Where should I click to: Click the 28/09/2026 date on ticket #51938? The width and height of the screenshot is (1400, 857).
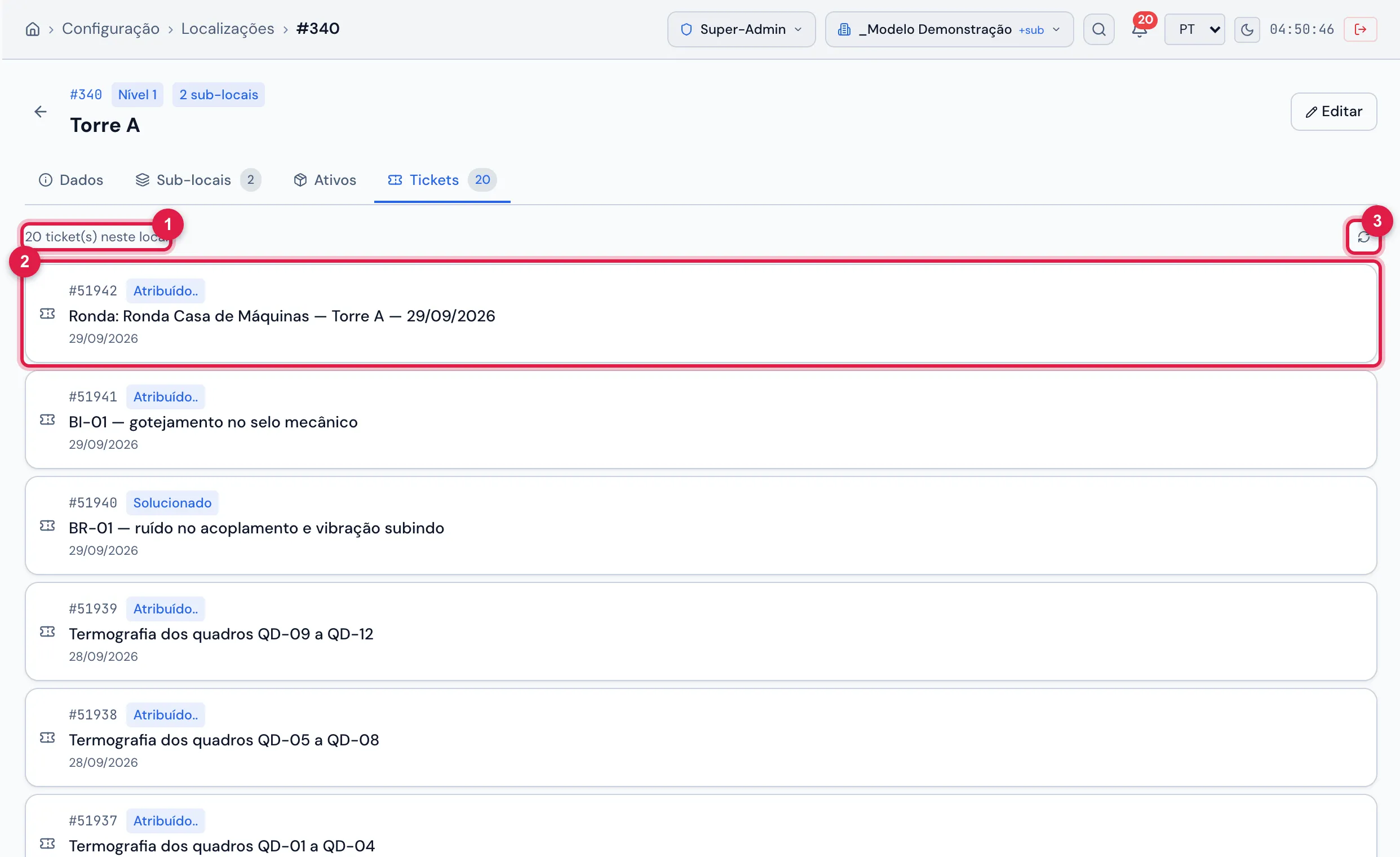tap(103, 763)
